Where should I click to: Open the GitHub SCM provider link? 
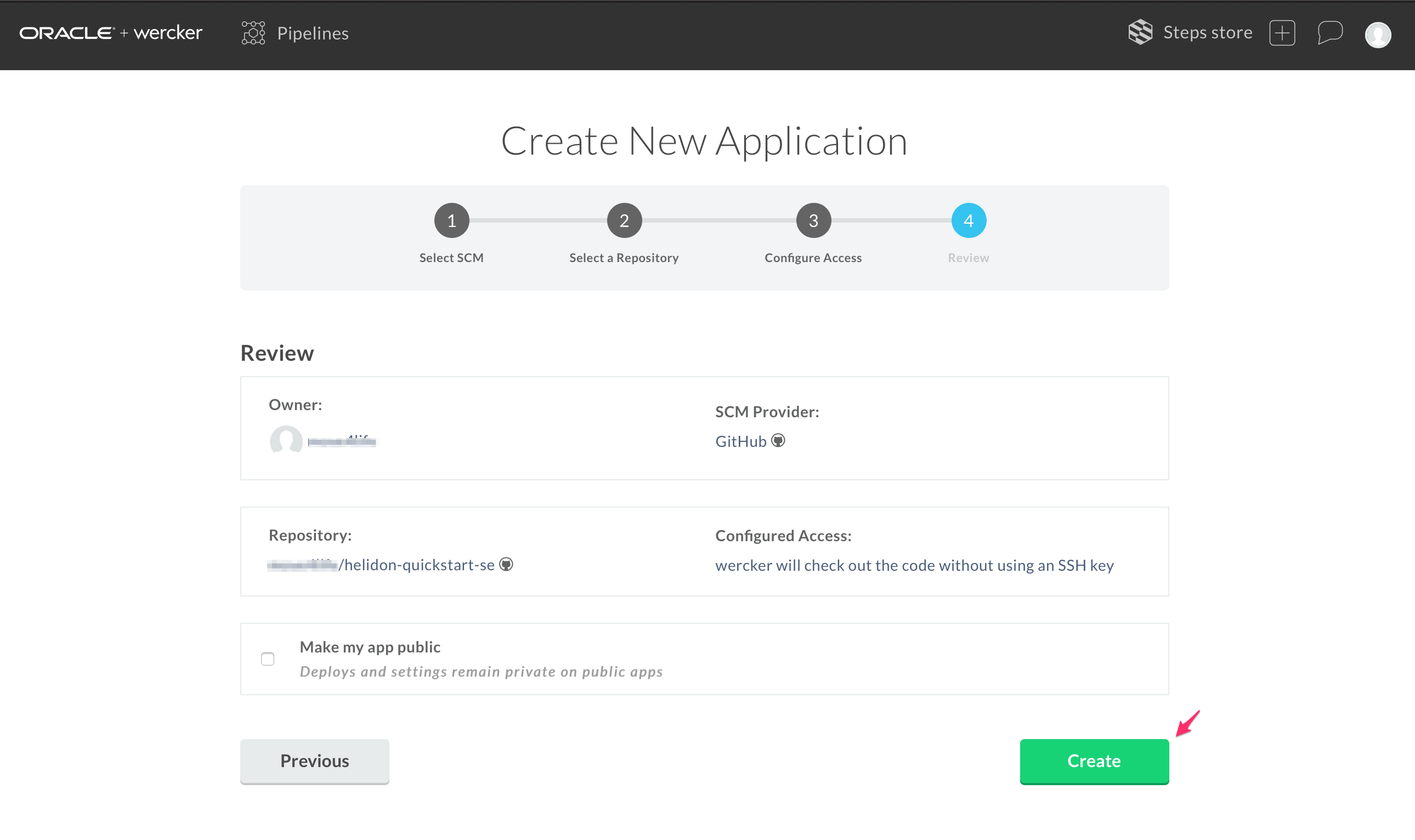740,441
